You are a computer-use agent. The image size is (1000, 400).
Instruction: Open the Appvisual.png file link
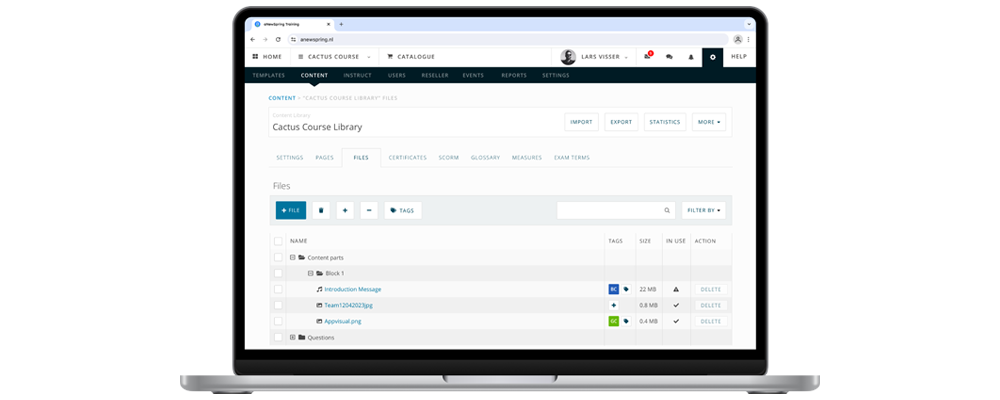pos(344,321)
